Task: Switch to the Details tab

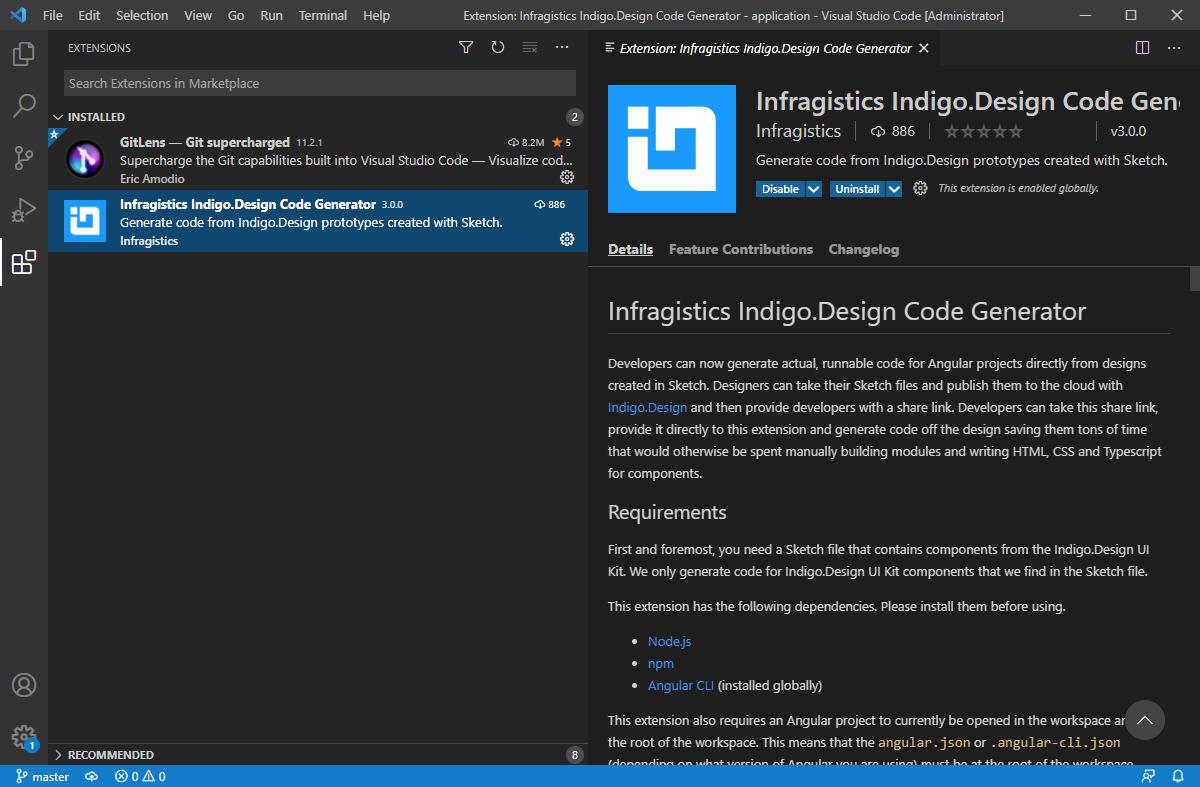Action: (x=630, y=249)
